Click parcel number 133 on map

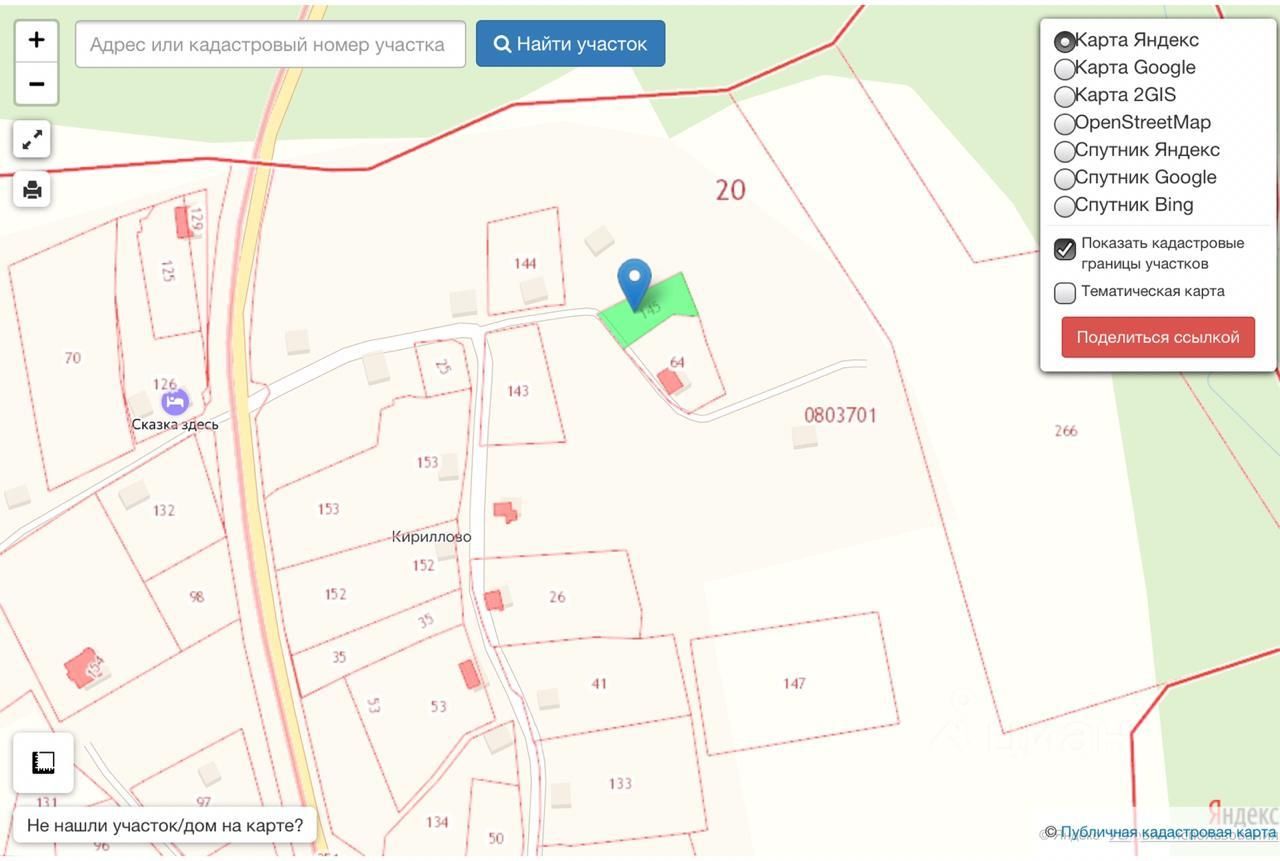pos(620,783)
